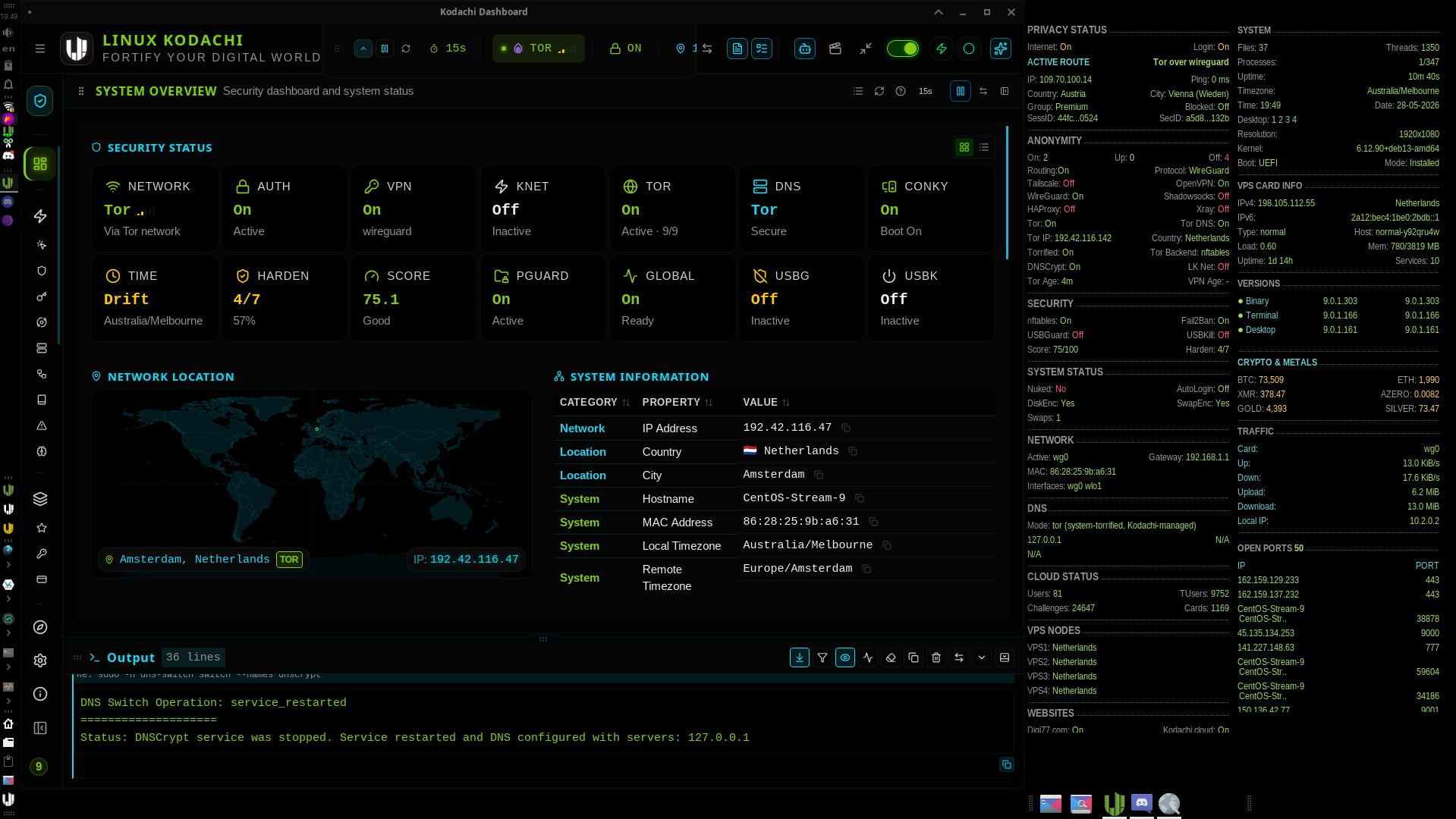Toggle the activity pulse icon in Output toolbar
The width and height of the screenshot is (1456, 819).
click(x=868, y=657)
